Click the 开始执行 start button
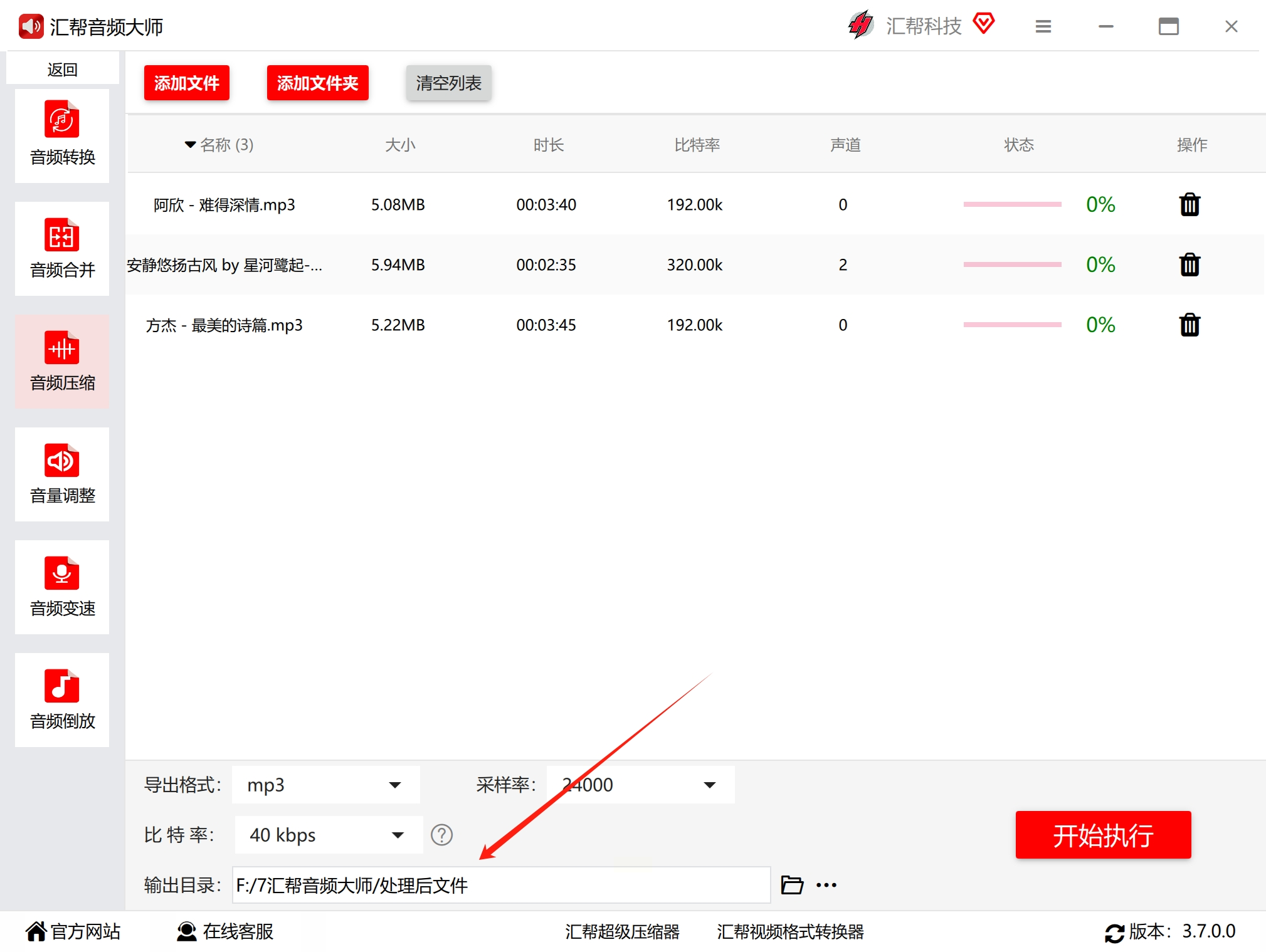This screenshot has height=952, width=1266. click(x=1103, y=835)
